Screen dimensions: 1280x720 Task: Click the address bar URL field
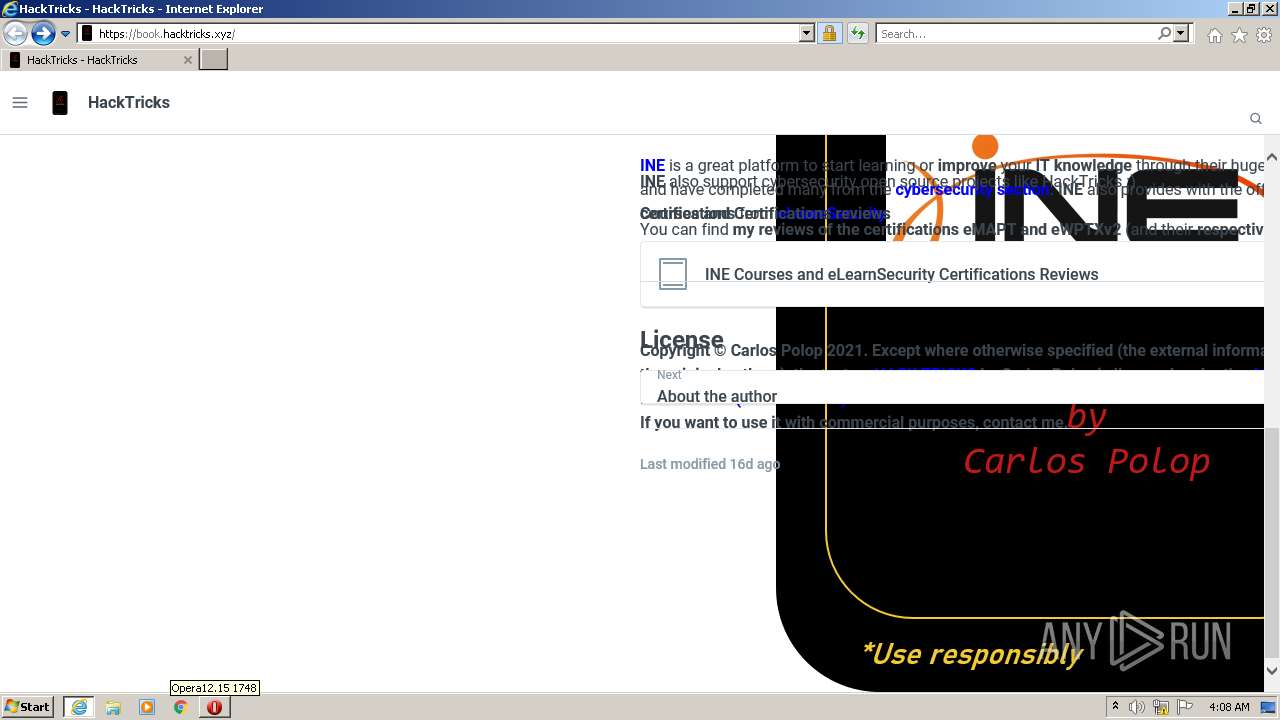pos(445,34)
